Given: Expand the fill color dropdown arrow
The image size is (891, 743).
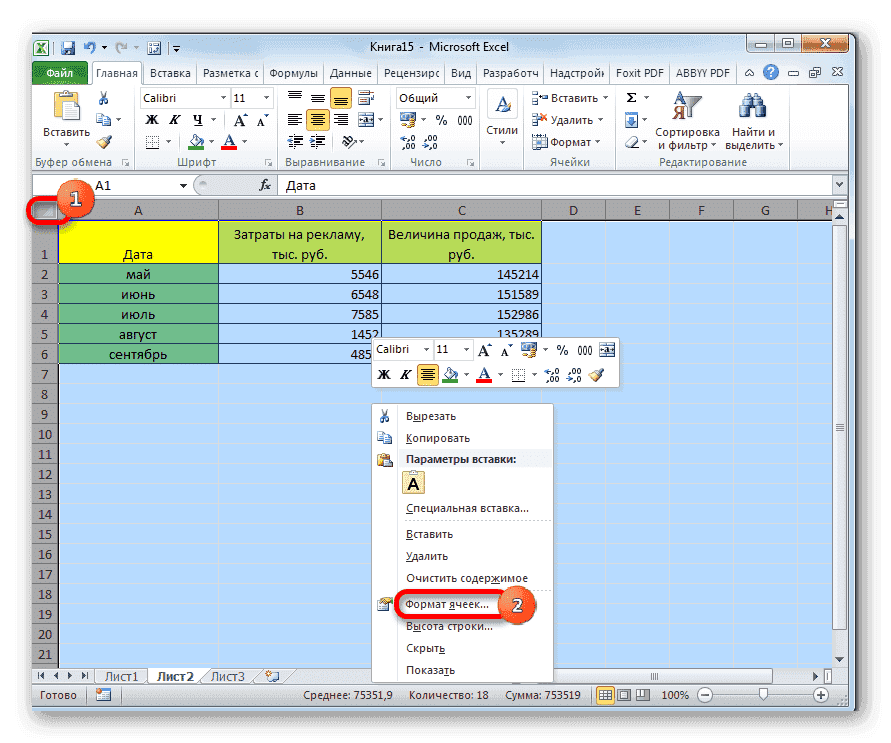Looking at the screenshot, I should pos(209,142).
